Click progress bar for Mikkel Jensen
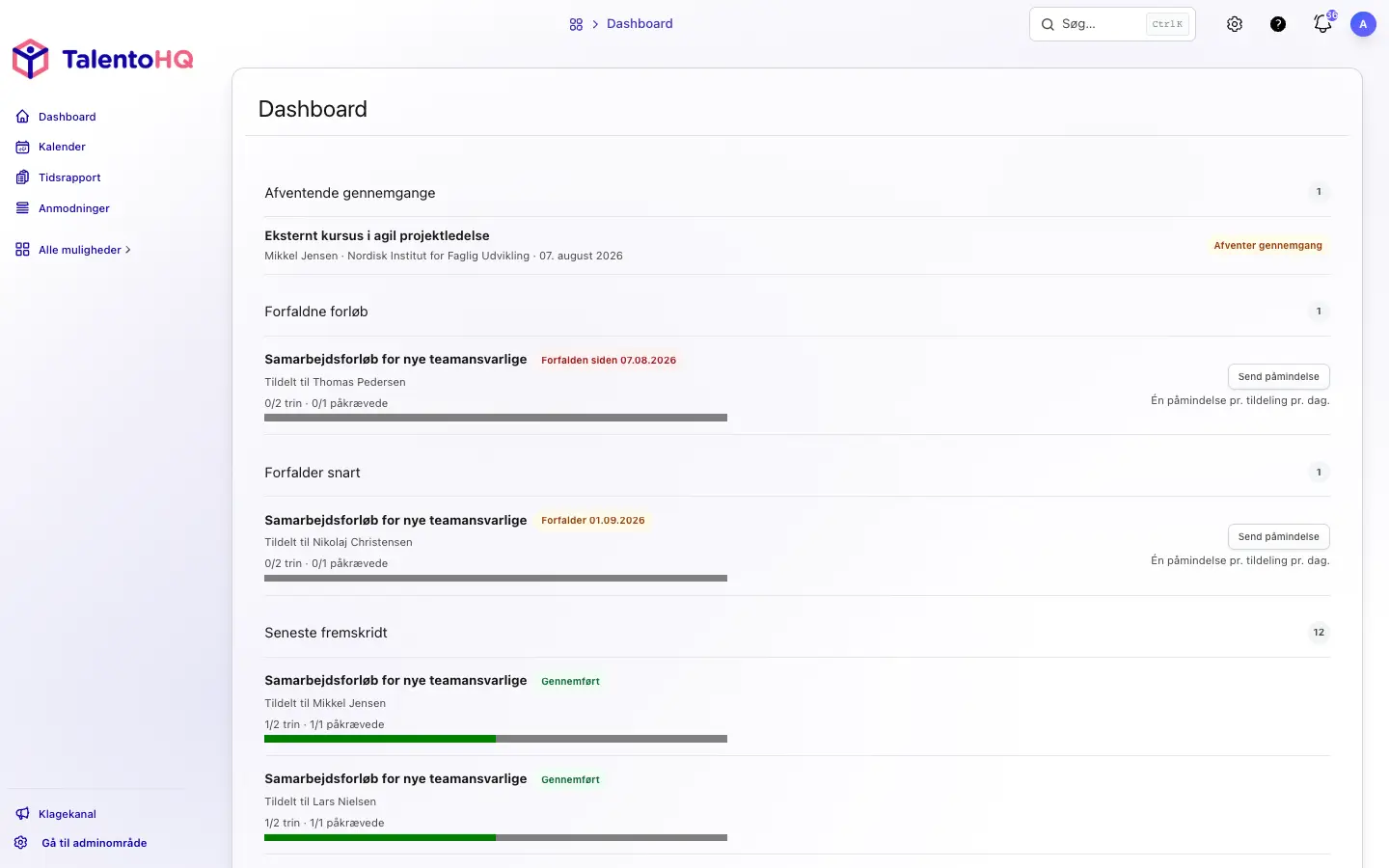The height and width of the screenshot is (868, 1389). pos(496,739)
